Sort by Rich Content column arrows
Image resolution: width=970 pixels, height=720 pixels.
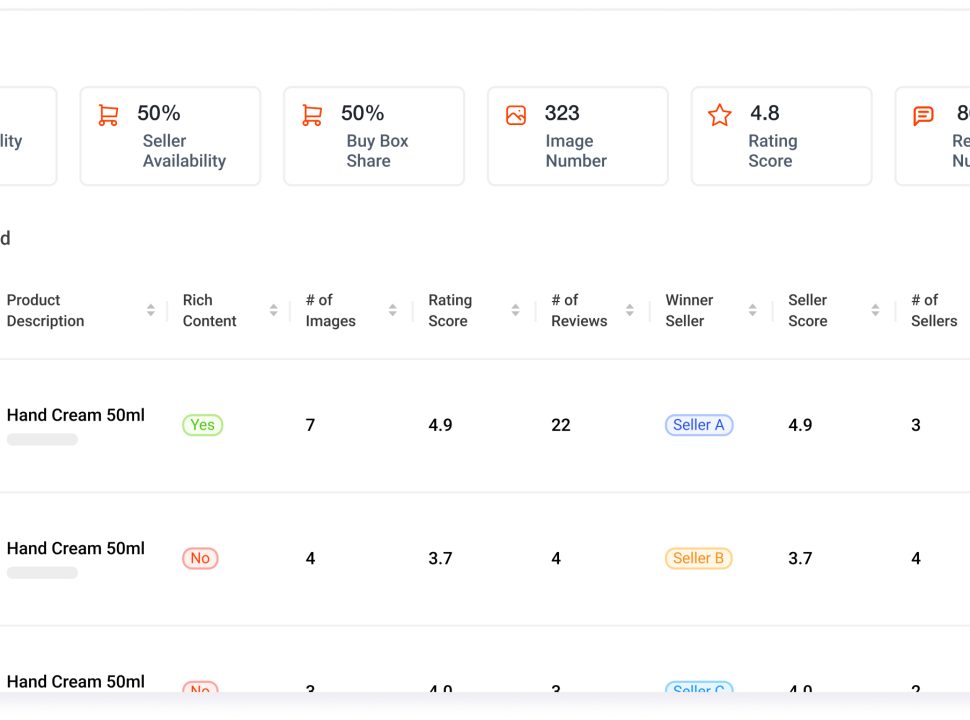pos(273,311)
